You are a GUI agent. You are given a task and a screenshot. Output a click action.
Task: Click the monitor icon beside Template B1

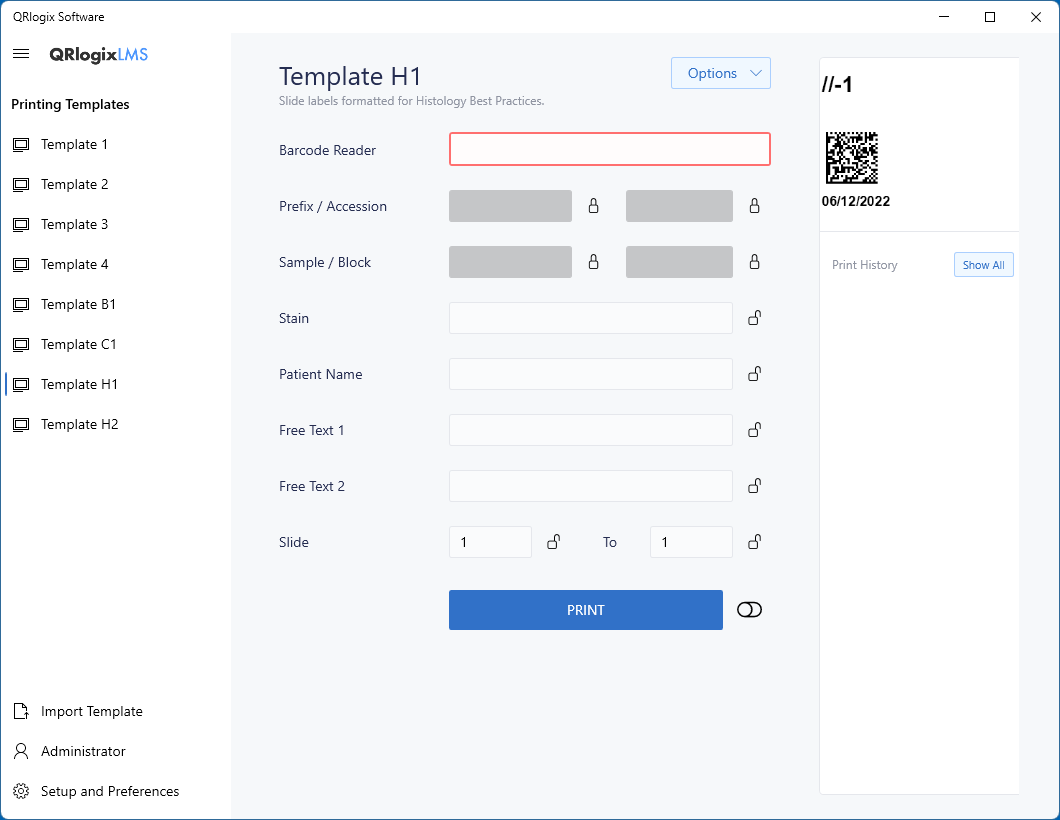pyautogui.click(x=21, y=304)
